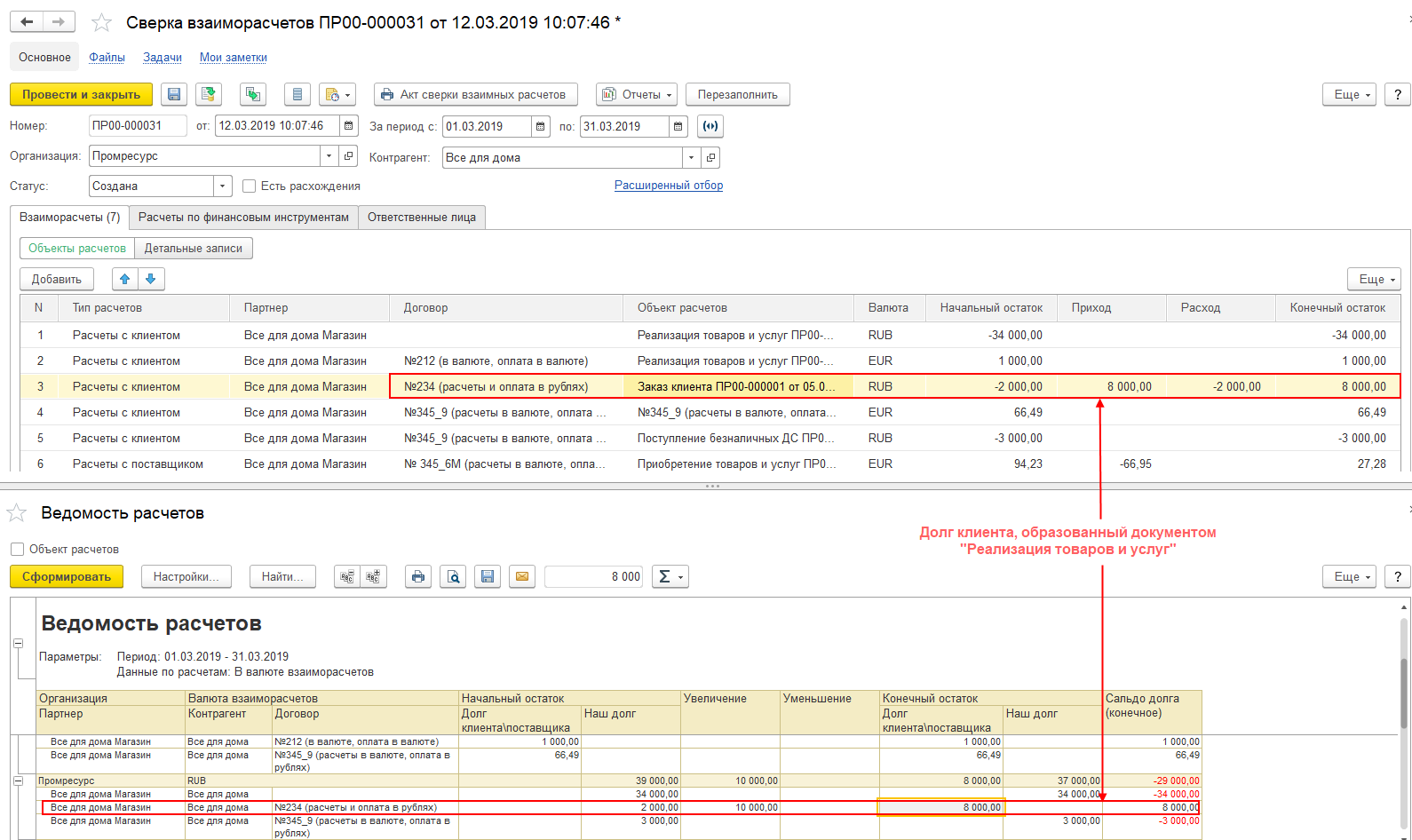This screenshot has width=1412, height=840.
Task: Save document with the floppy disk icon
Action: [x=174, y=95]
